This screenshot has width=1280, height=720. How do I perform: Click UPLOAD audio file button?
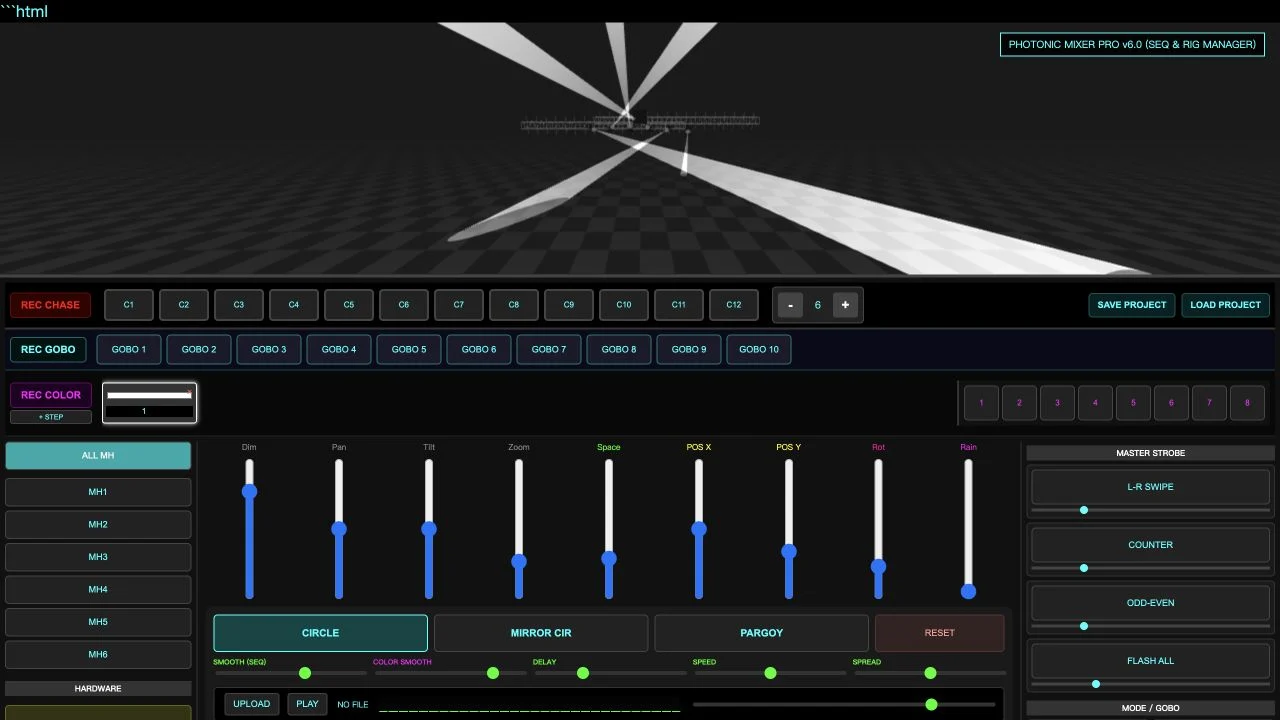[x=252, y=704]
